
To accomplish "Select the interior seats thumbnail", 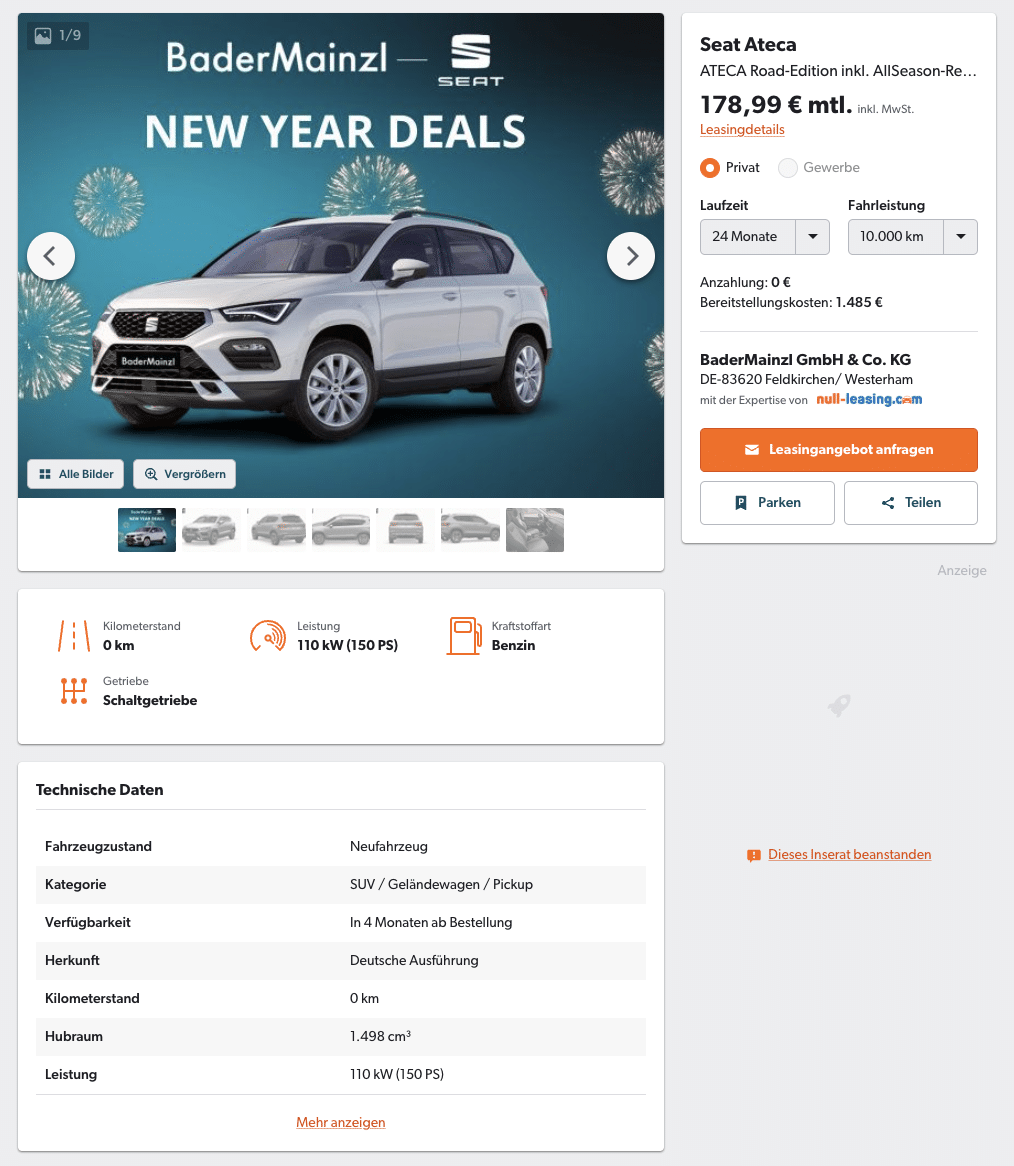I will (535, 529).
